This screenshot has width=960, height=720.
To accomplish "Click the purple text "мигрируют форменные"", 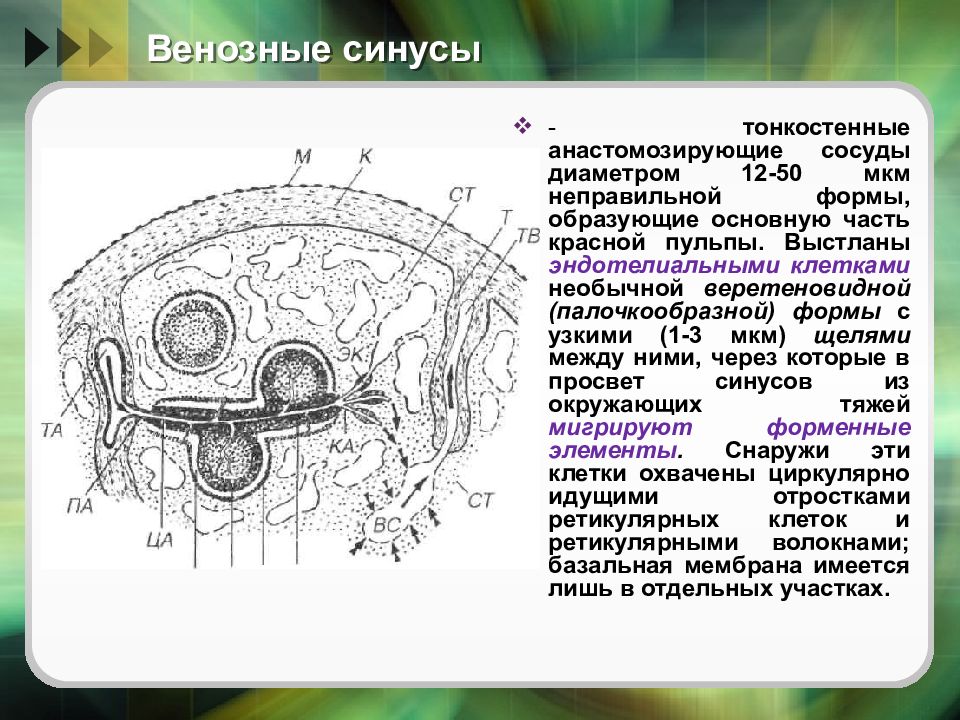I will pyautogui.click(x=729, y=427).
